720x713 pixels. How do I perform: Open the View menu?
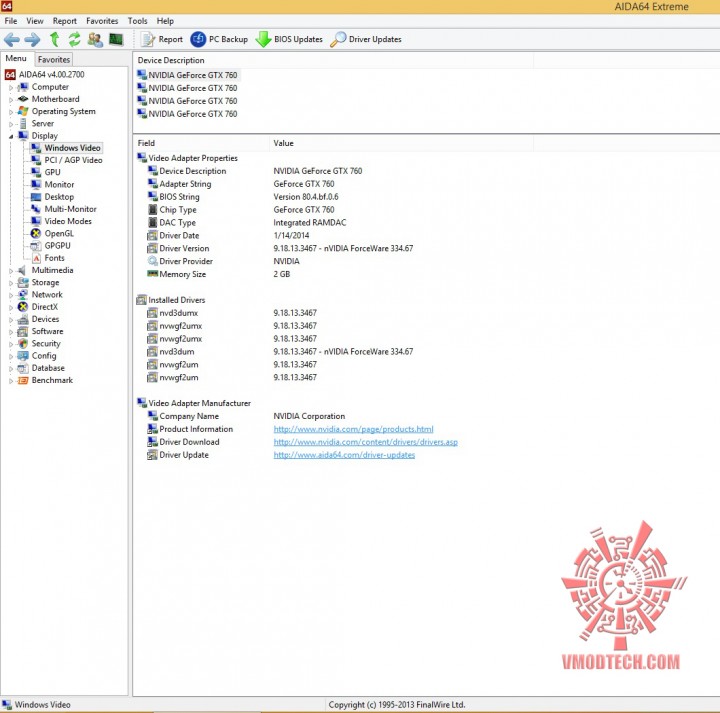point(35,21)
